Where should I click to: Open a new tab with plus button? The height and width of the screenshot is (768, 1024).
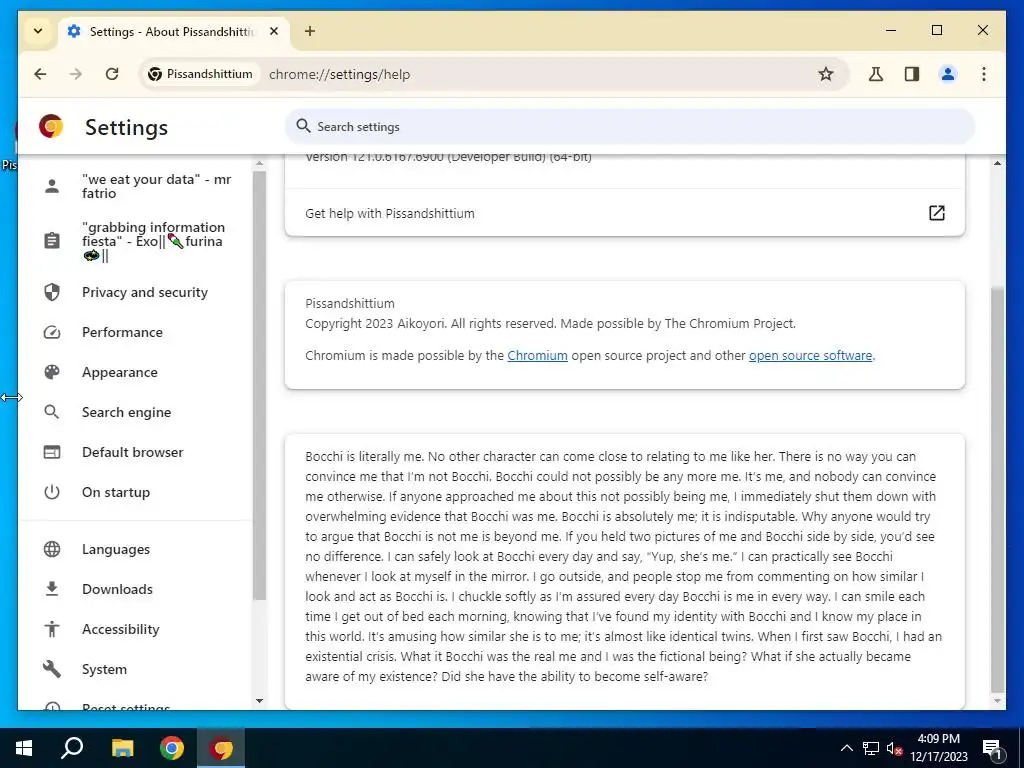[x=310, y=31]
